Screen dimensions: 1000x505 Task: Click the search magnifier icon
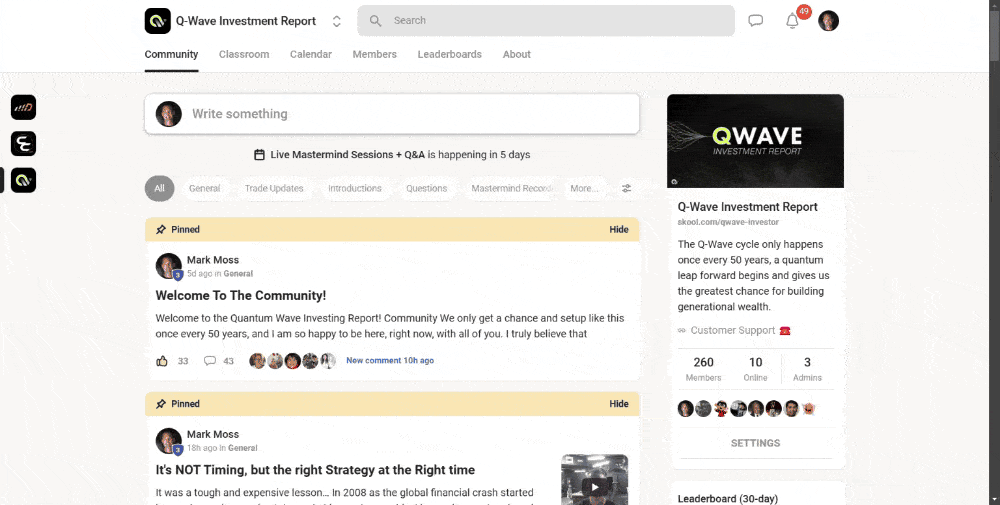(x=376, y=20)
